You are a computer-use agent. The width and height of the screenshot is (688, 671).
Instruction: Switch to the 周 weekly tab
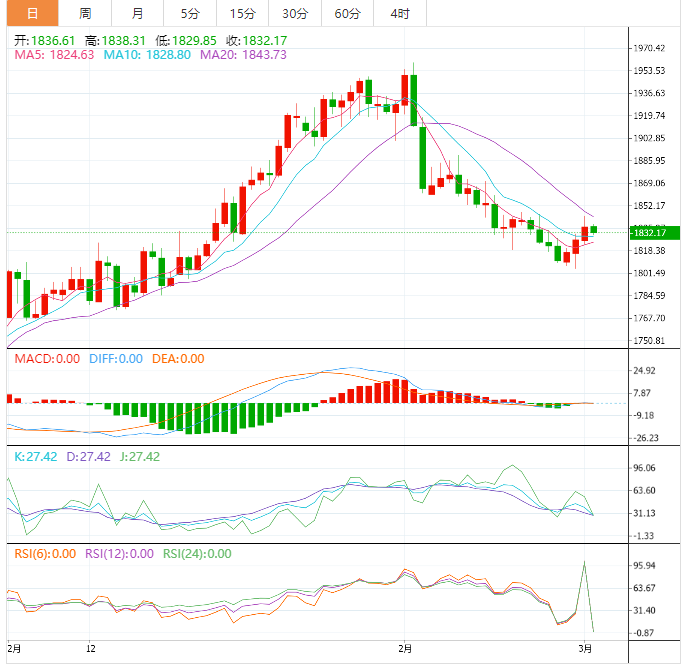click(x=85, y=13)
